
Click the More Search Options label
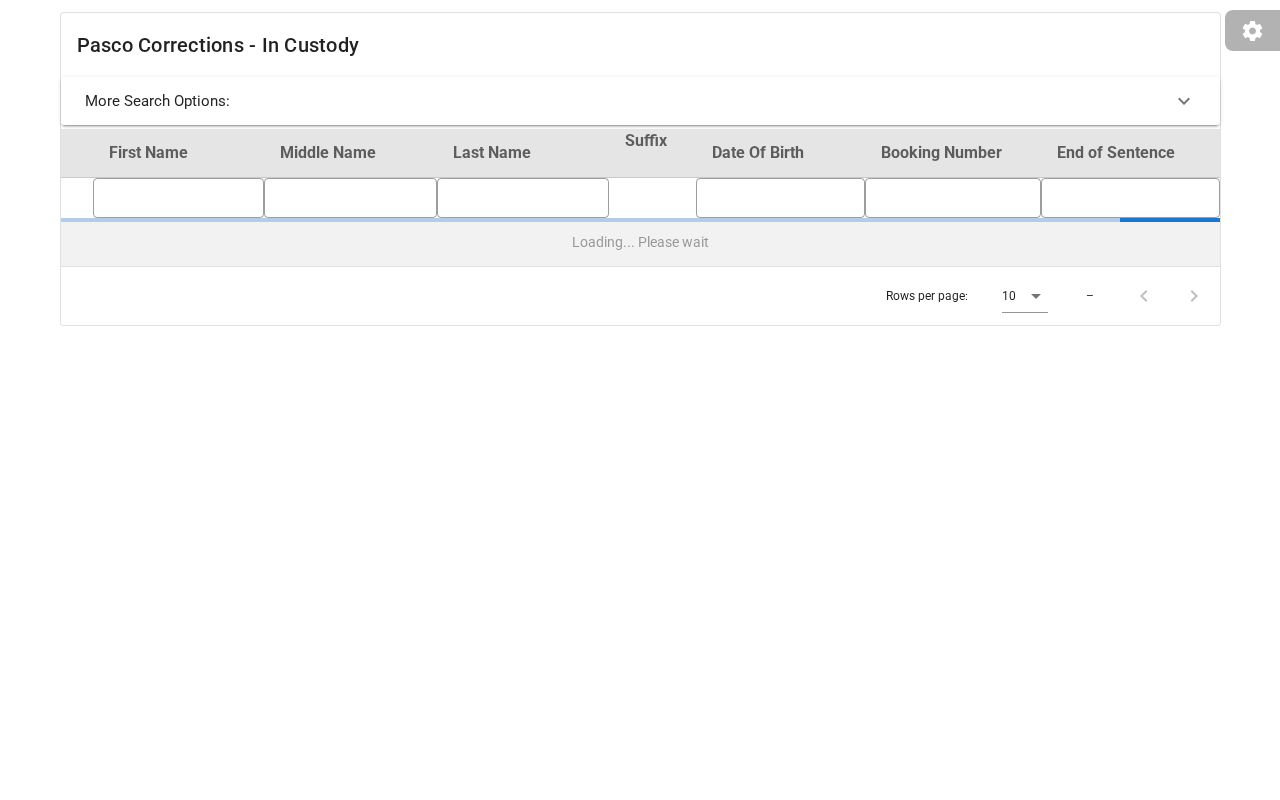tap(157, 101)
